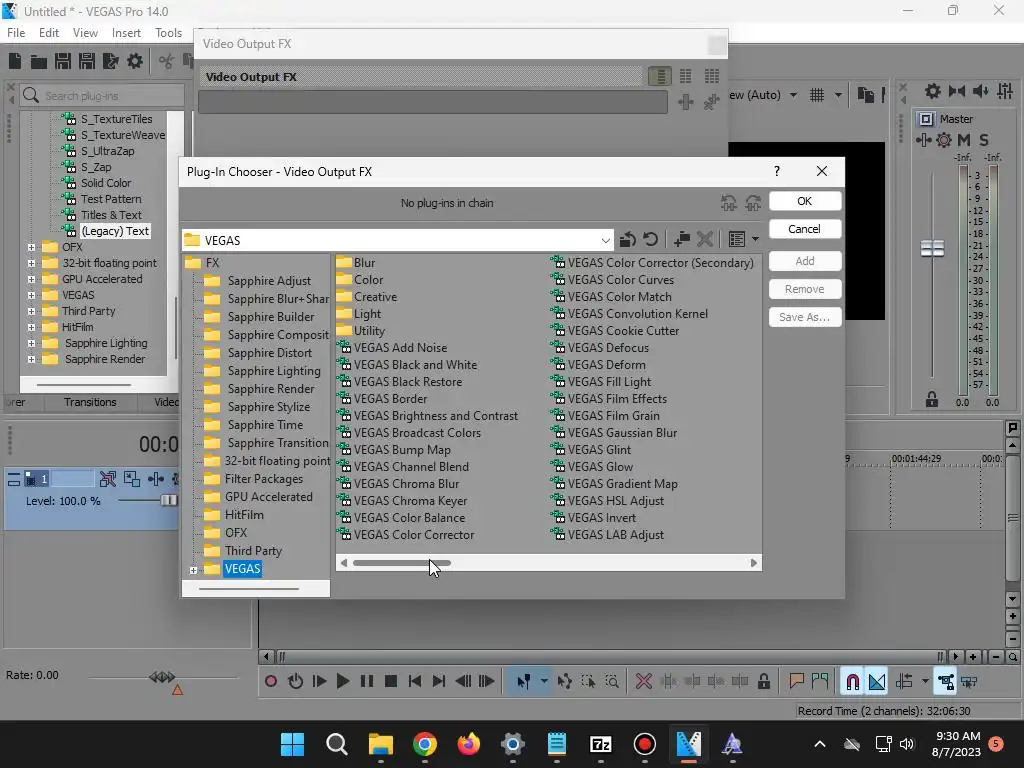Click Up One Level icon in Plug-In Chooser
The width and height of the screenshot is (1024, 768).
(x=628, y=240)
